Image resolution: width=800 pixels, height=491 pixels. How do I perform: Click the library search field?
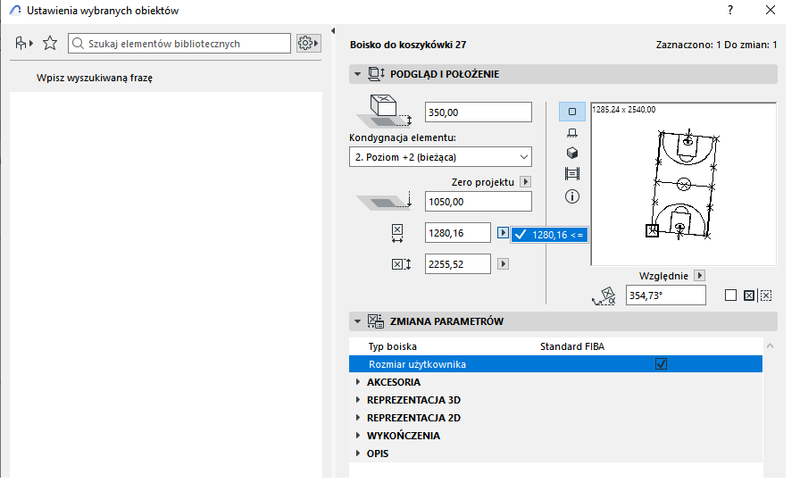[x=179, y=43]
